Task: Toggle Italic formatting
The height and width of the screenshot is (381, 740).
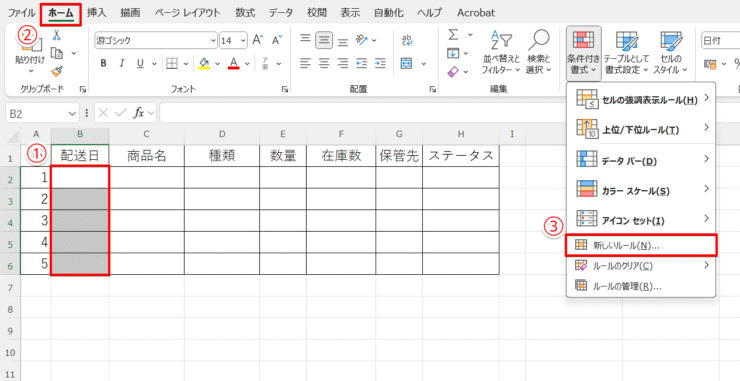Action: (122, 63)
